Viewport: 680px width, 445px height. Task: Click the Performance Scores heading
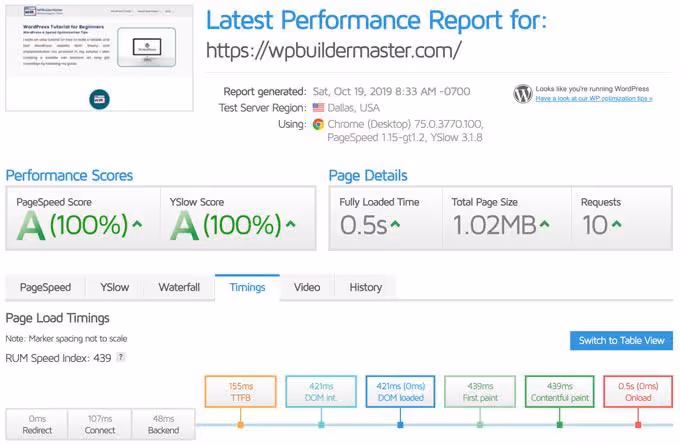tap(69, 175)
